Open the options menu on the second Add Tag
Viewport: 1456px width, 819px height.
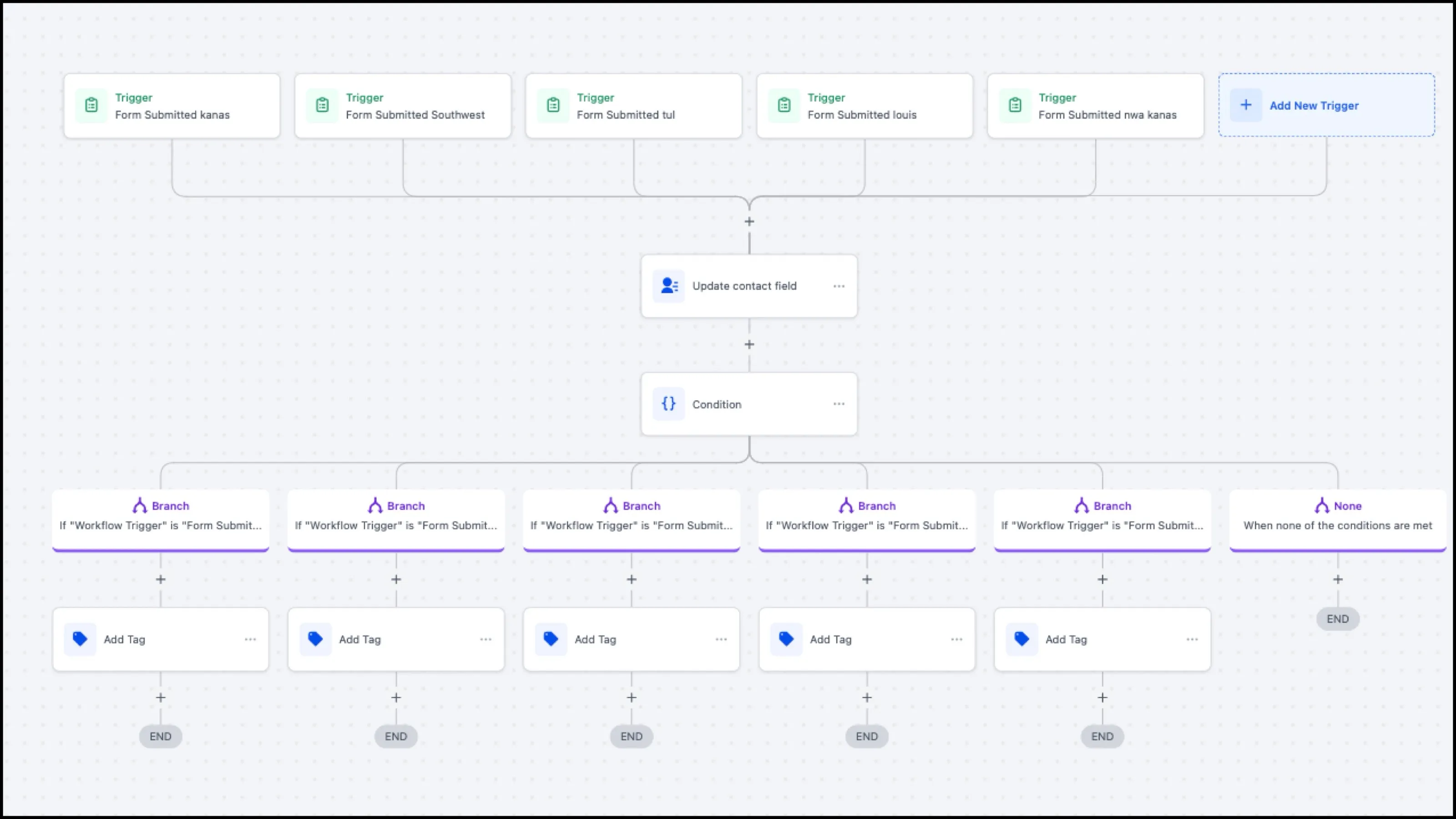point(485,639)
